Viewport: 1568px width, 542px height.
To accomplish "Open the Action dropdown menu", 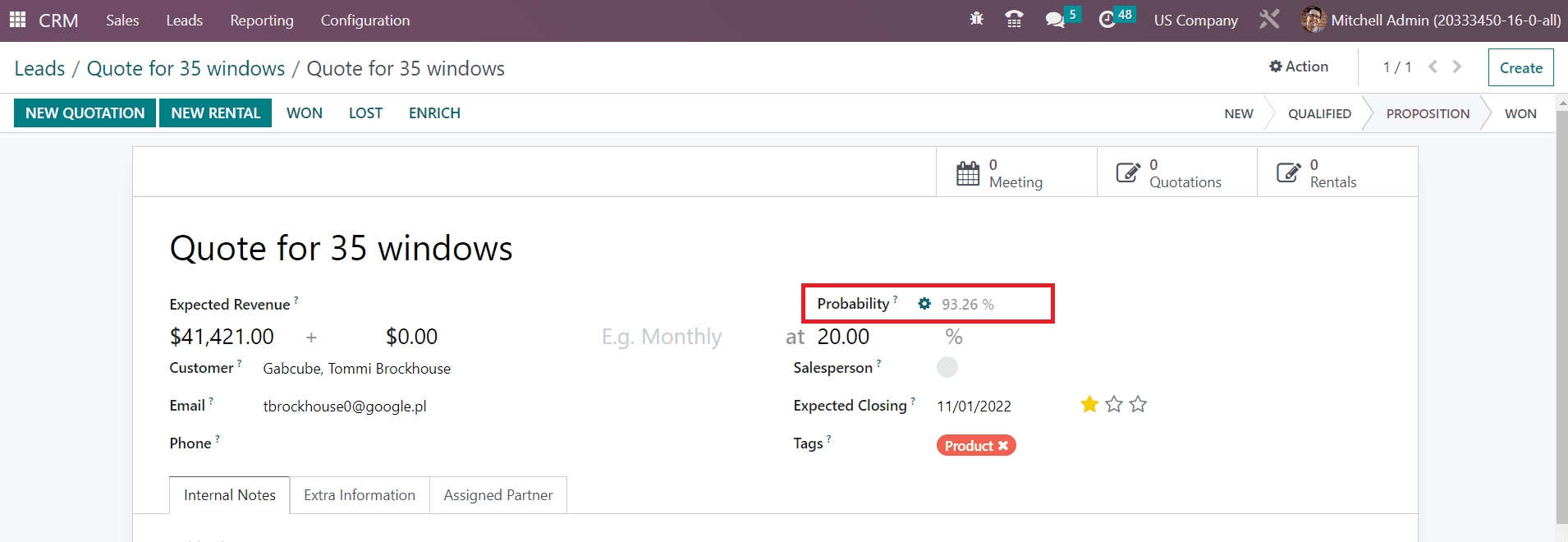I will tap(1299, 67).
